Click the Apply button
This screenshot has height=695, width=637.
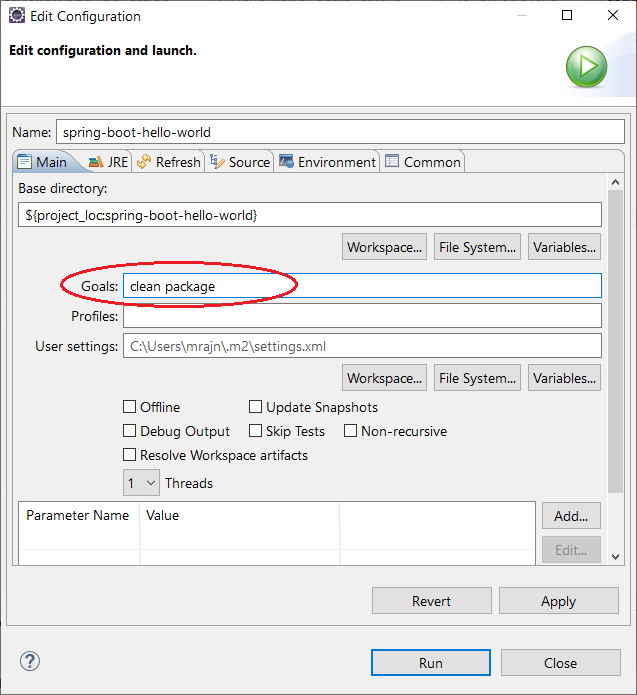point(559,601)
